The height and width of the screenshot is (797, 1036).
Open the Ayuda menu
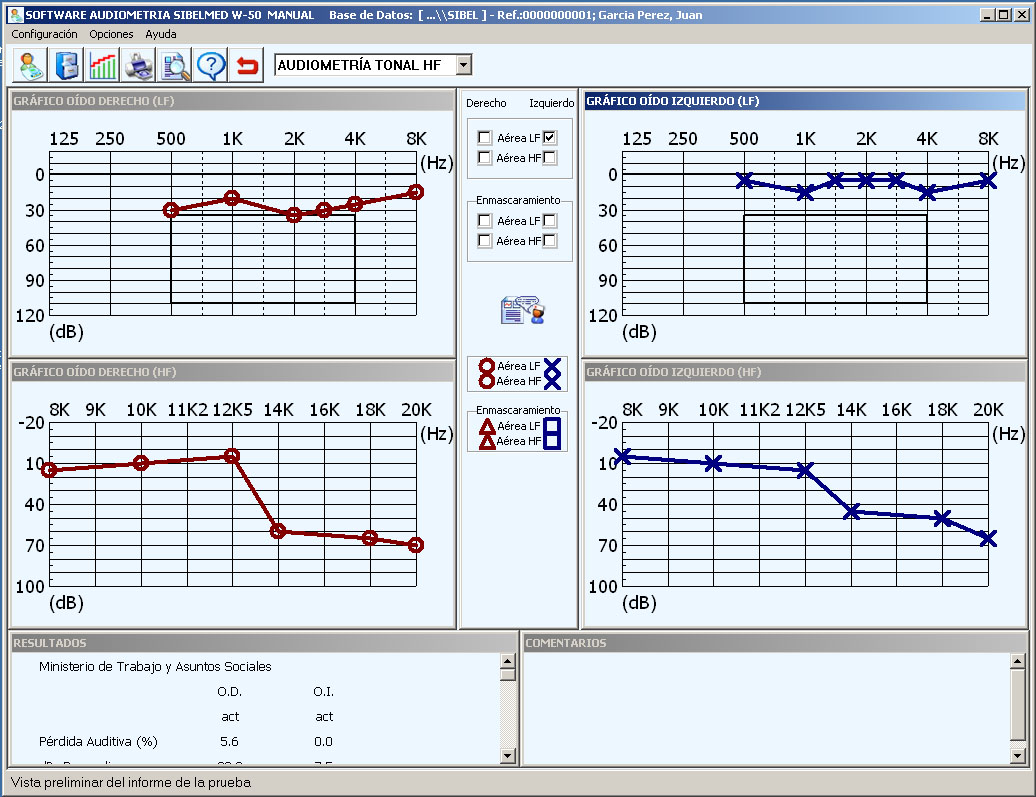click(x=161, y=34)
